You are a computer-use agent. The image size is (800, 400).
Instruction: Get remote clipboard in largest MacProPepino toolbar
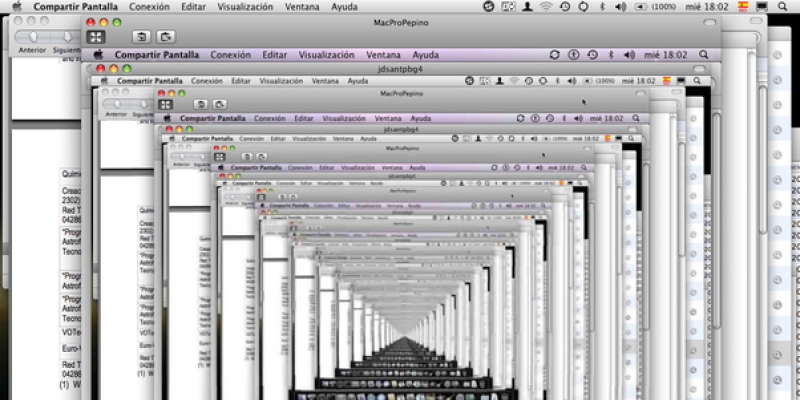point(142,37)
